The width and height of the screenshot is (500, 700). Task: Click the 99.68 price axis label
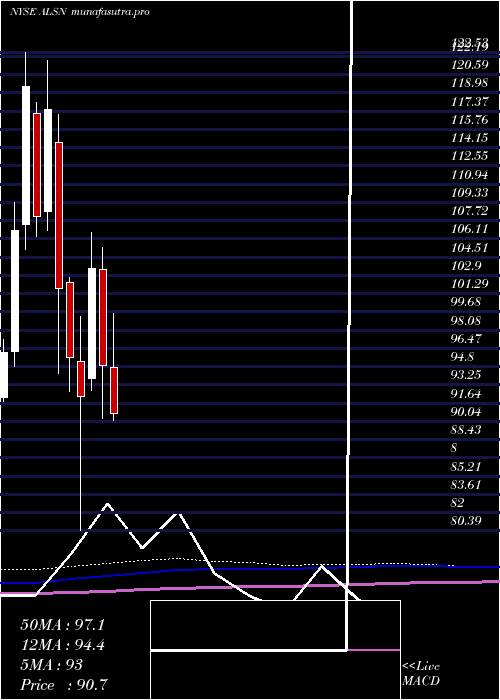click(466, 302)
